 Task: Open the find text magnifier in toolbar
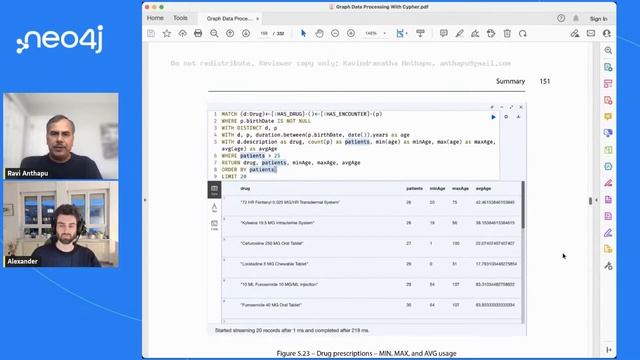[x=214, y=33]
